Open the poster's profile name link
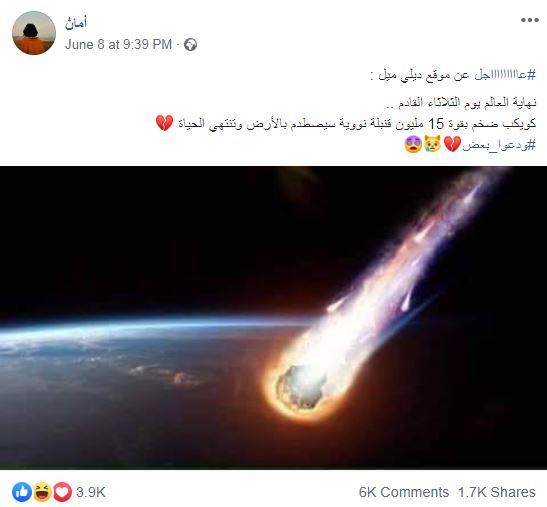 pos(76,23)
